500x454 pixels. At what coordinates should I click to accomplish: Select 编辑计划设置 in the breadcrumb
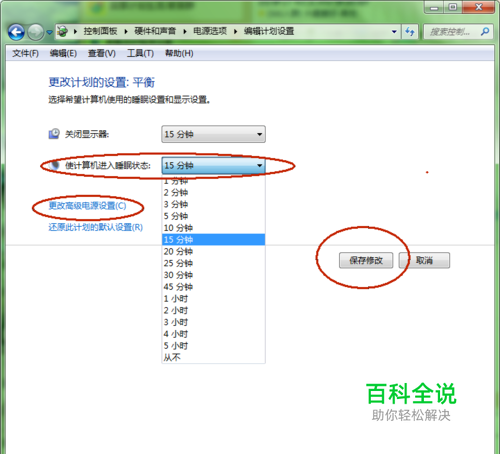click(x=269, y=31)
